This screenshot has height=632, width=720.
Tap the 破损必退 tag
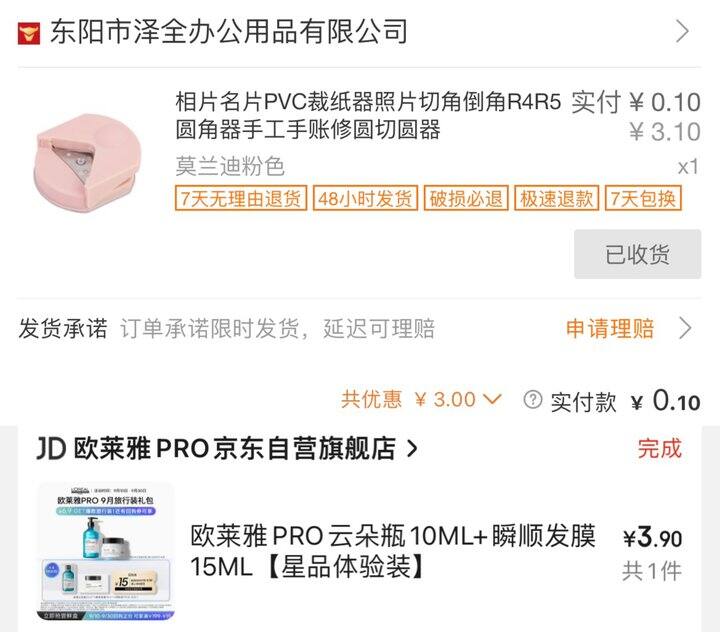coord(466,198)
